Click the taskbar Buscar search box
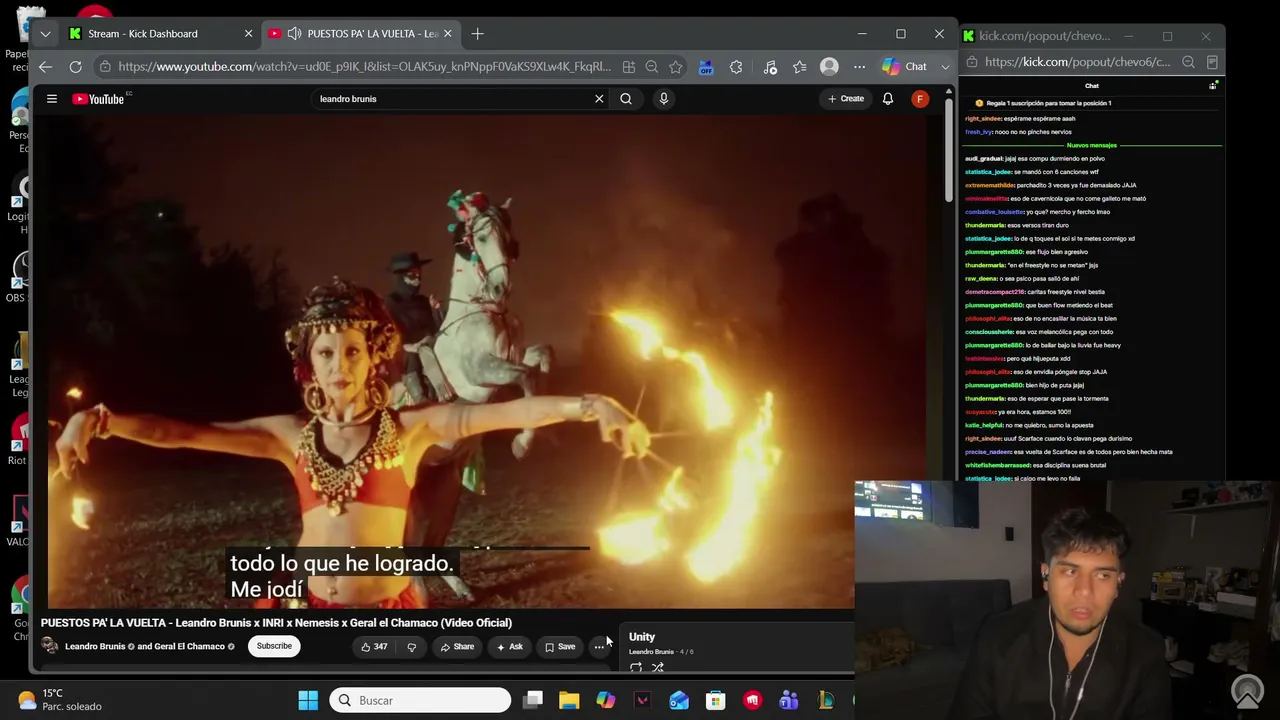This screenshot has height=720, width=1280. (x=420, y=701)
